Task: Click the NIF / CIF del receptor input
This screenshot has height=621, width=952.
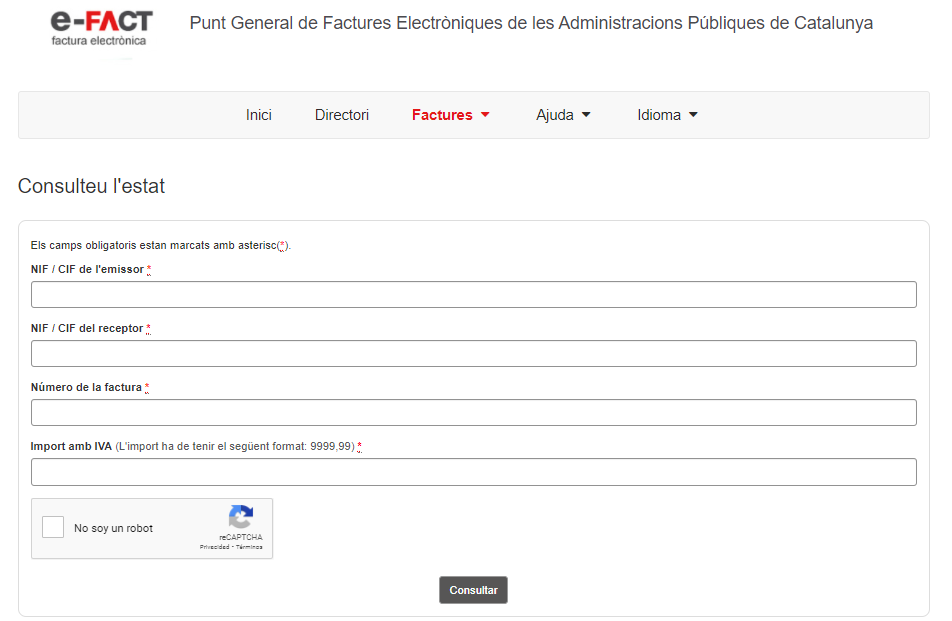Action: 473,353
